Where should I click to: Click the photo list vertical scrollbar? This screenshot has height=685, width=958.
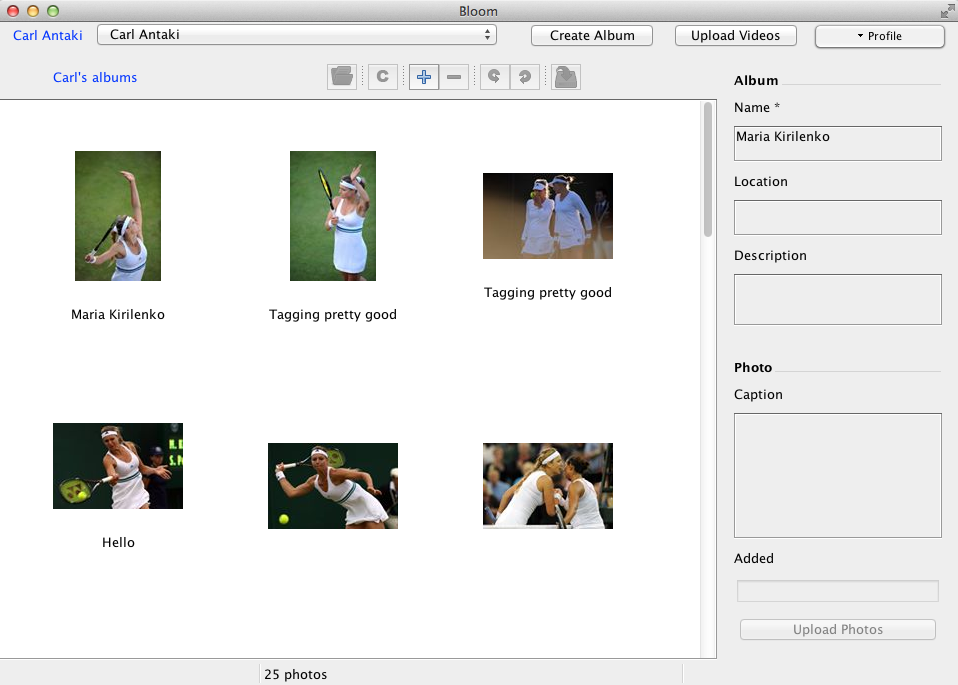(x=708, y=170)
